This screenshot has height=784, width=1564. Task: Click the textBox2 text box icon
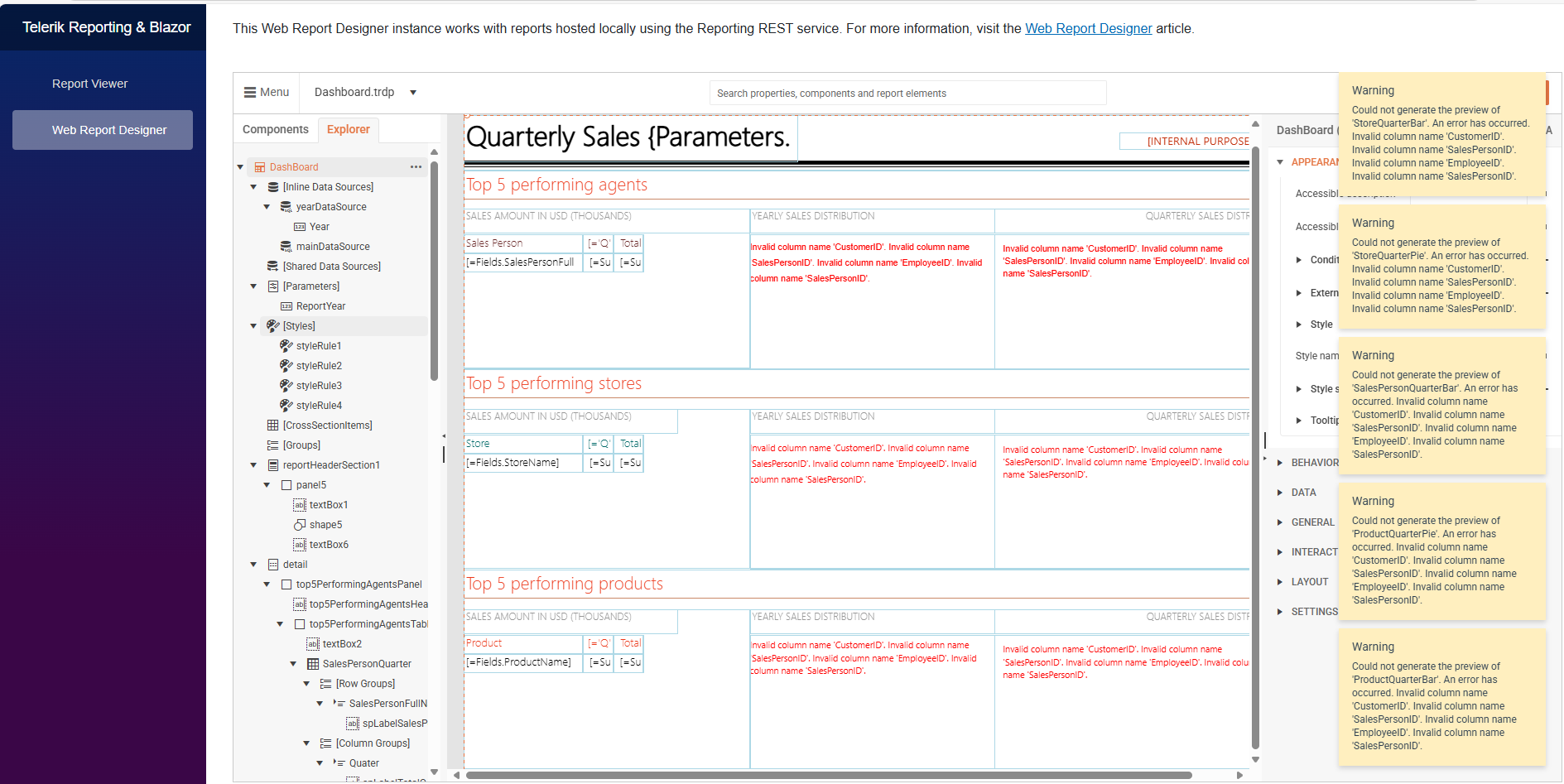313,644
